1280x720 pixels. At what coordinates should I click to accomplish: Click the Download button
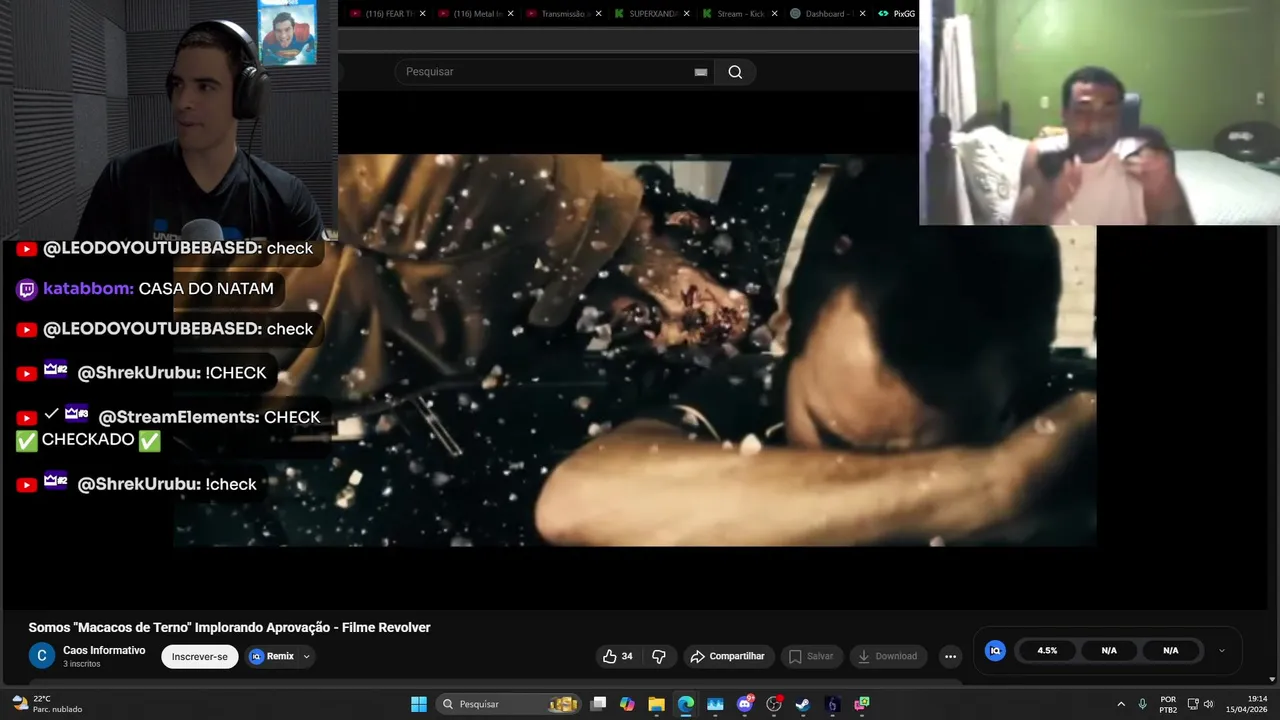pos(888,656)
